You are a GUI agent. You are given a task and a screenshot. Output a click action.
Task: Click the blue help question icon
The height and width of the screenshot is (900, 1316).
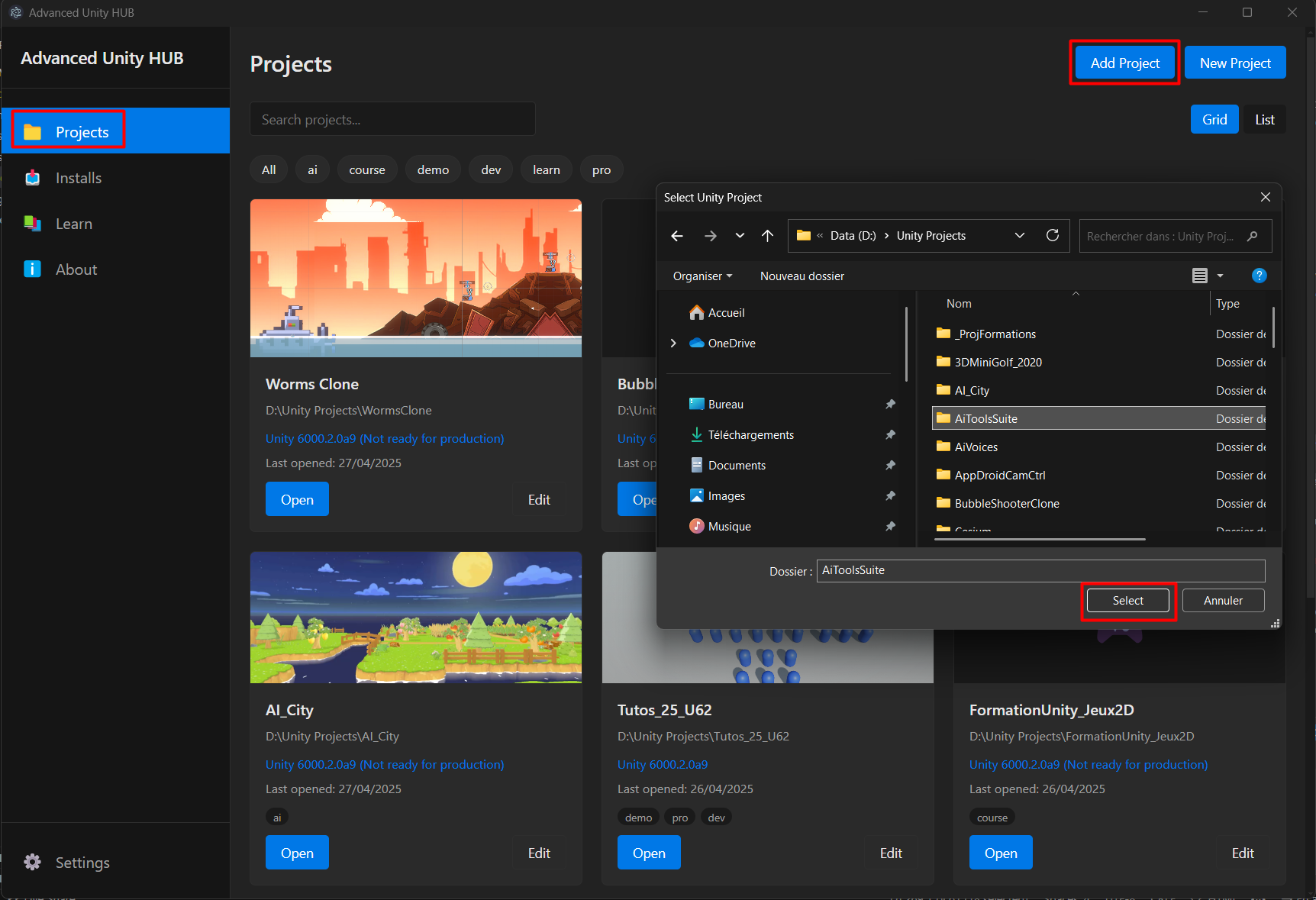1259,276
